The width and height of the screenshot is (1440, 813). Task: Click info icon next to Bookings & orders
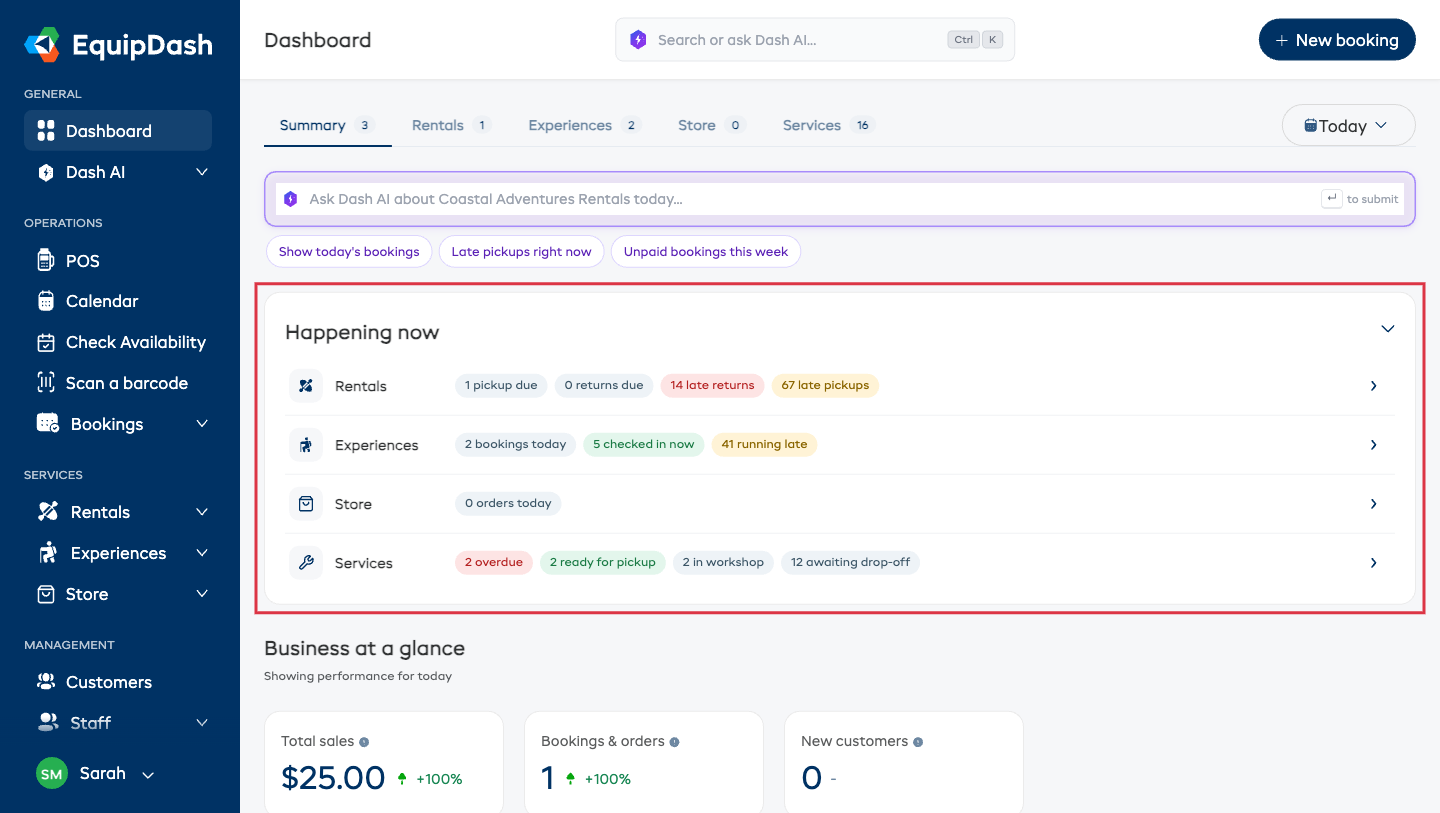[x=674, y=742]
